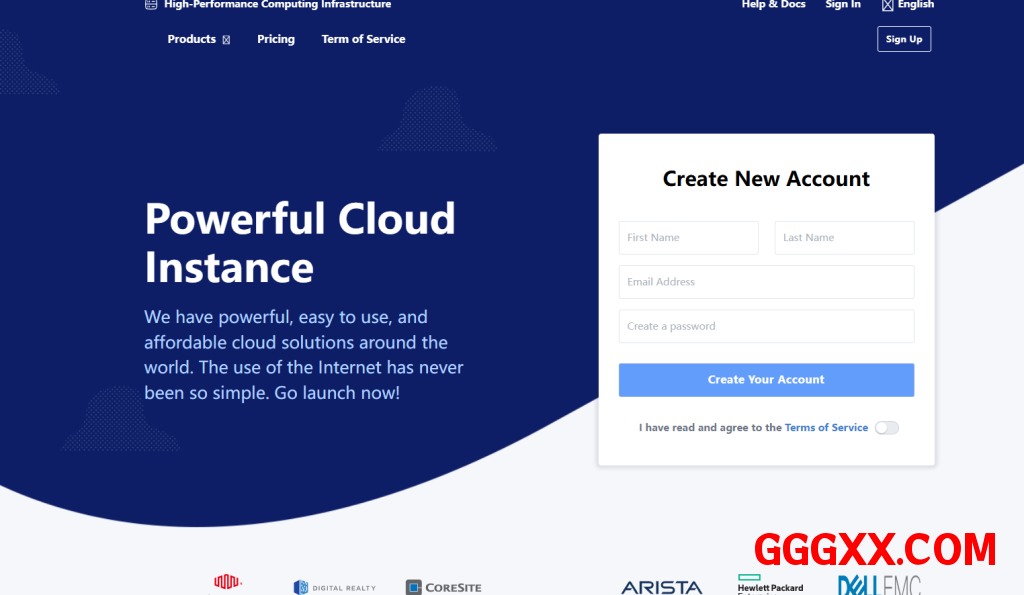1024x595 pixels.
Task: Click the Digital Realty logo
Action: (335, 587)
